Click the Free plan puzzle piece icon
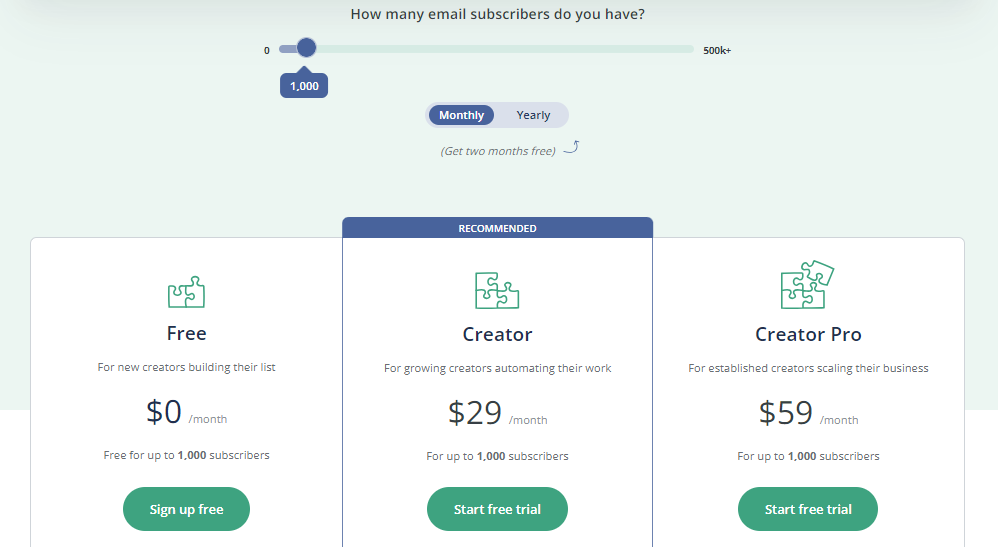Image resolution: width=998 pixels, height=547 pixels. [186, 292]
